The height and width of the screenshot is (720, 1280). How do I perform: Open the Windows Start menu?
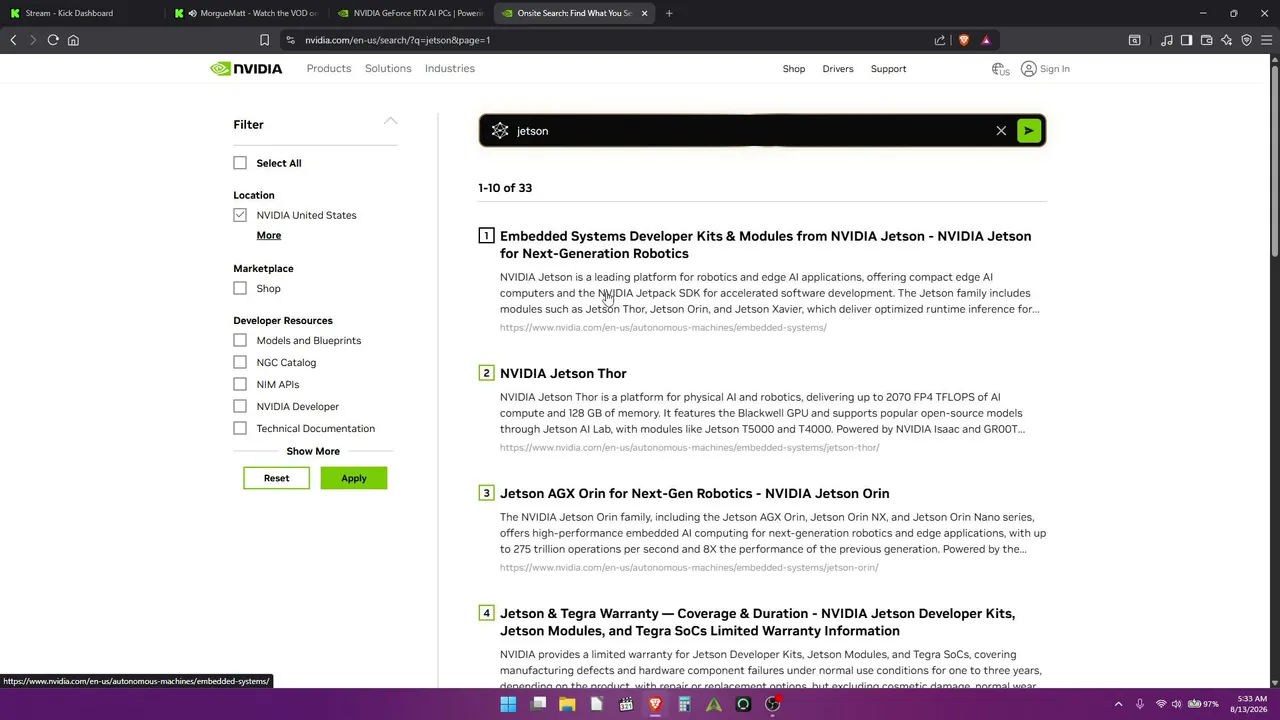[x=508, y=704]
